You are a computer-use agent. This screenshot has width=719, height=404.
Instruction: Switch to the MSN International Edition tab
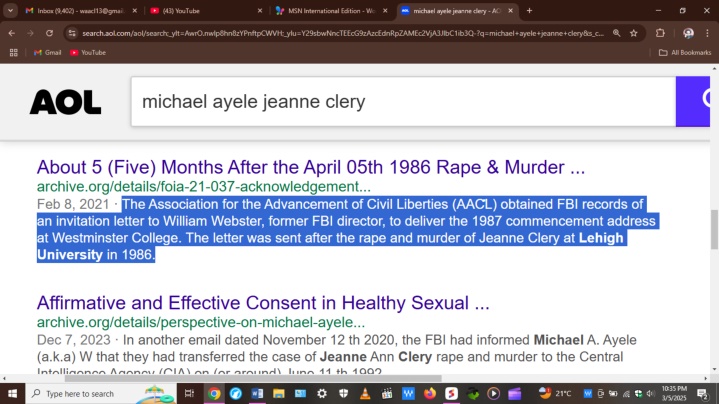click(330, 11)
